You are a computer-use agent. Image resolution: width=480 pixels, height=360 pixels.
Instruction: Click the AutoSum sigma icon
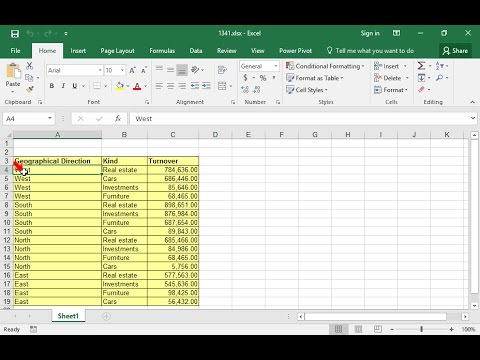pos(421,66)
